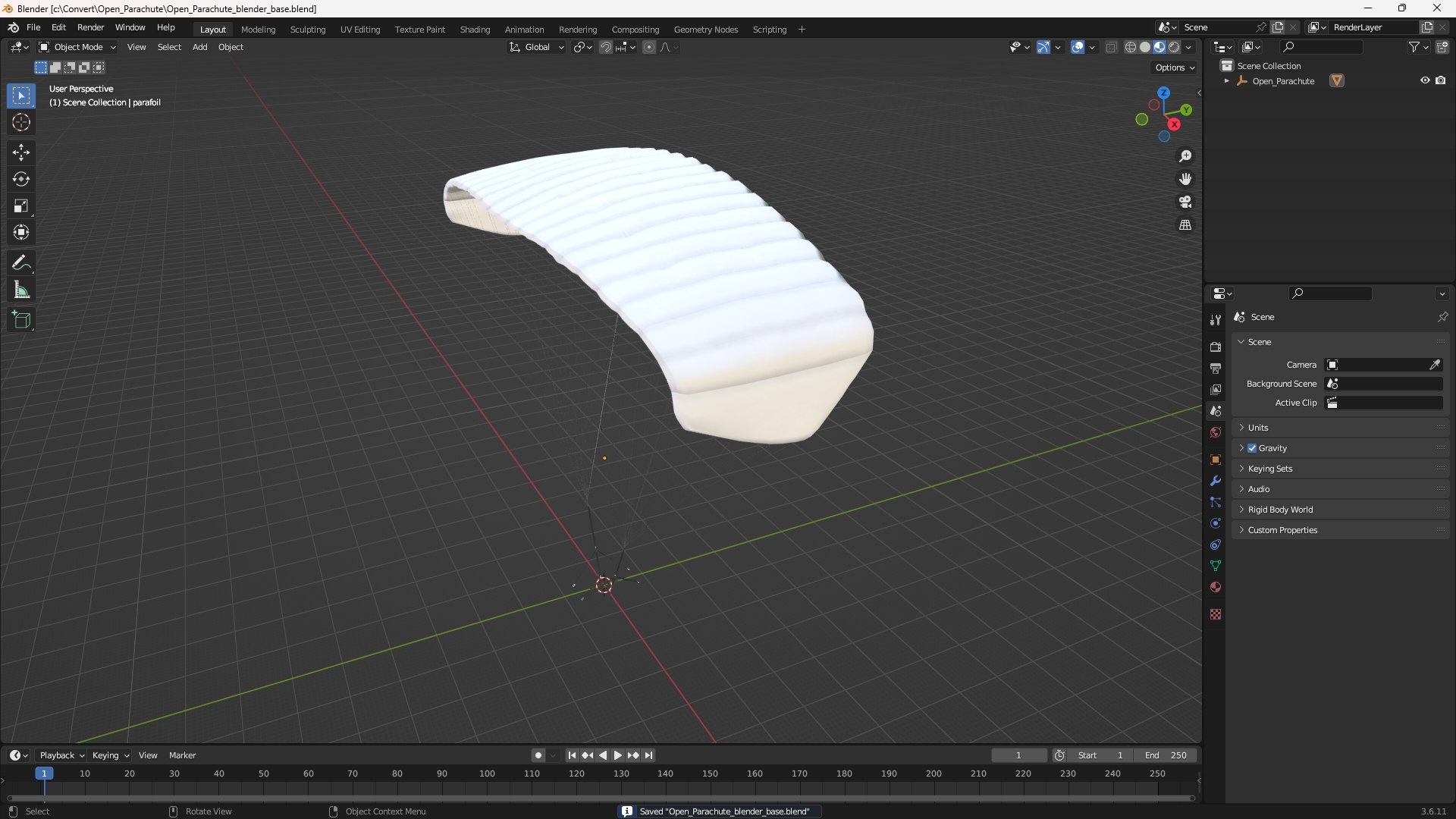Expand the Open_Parachute collection tree
The height and width of the screenshot is (819, 1456).
click(x=1226, y=81)
